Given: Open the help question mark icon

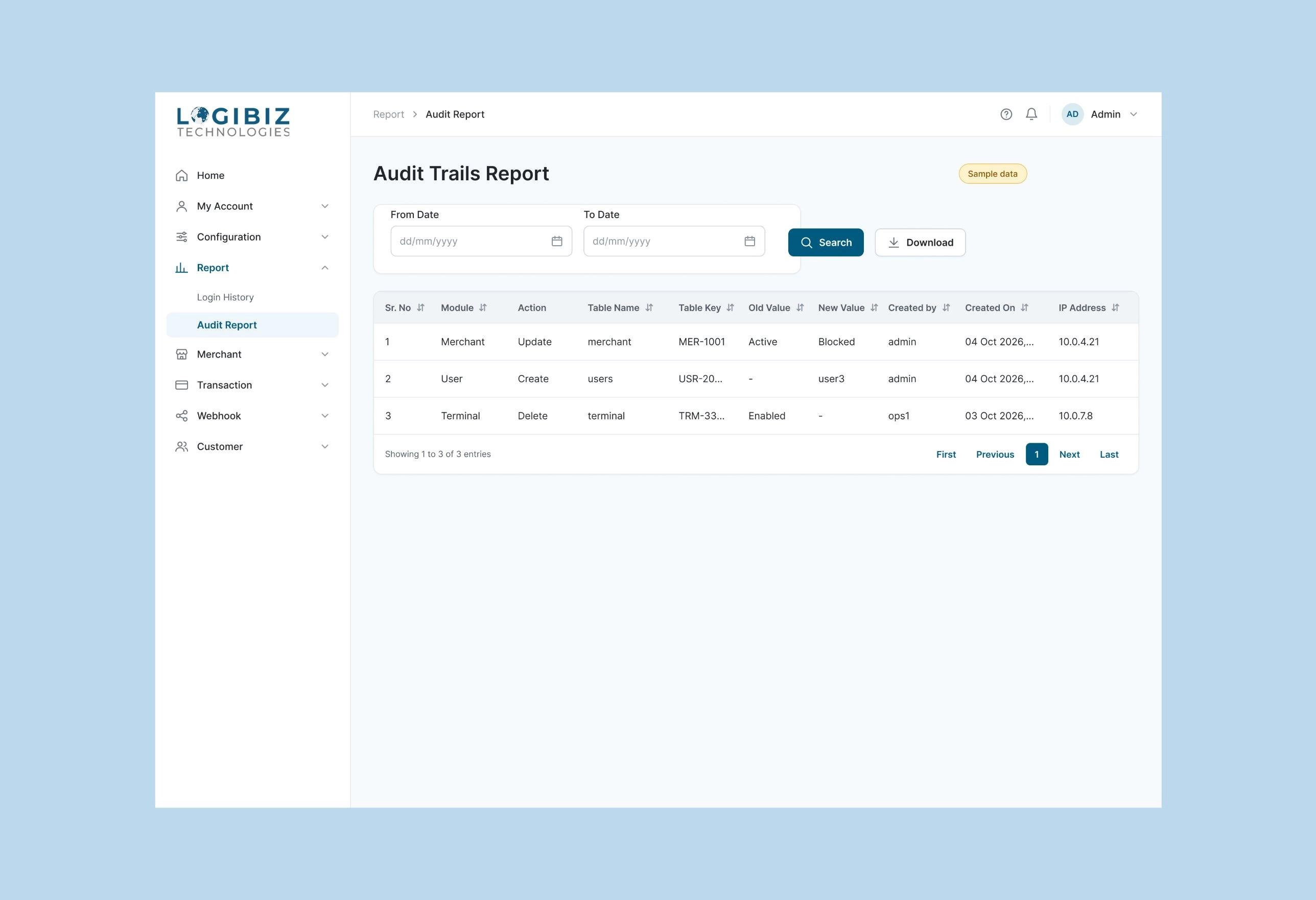Looking at the screenshot, I should 1006,114.
